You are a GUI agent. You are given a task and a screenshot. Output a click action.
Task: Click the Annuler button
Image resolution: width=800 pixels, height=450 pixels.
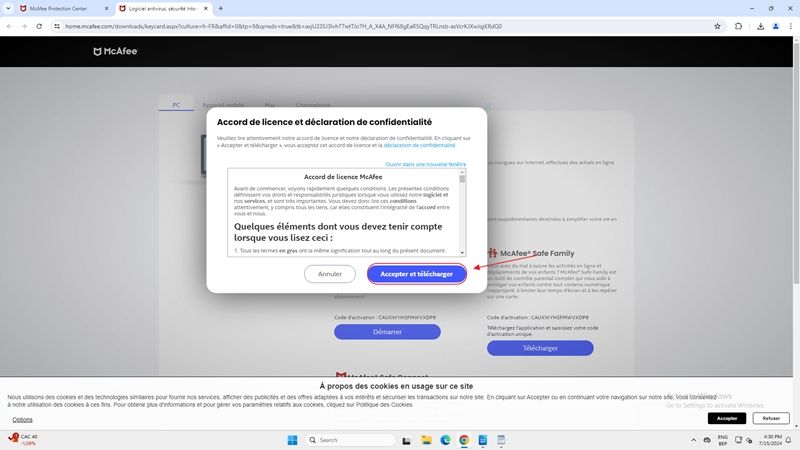point(330,274)
